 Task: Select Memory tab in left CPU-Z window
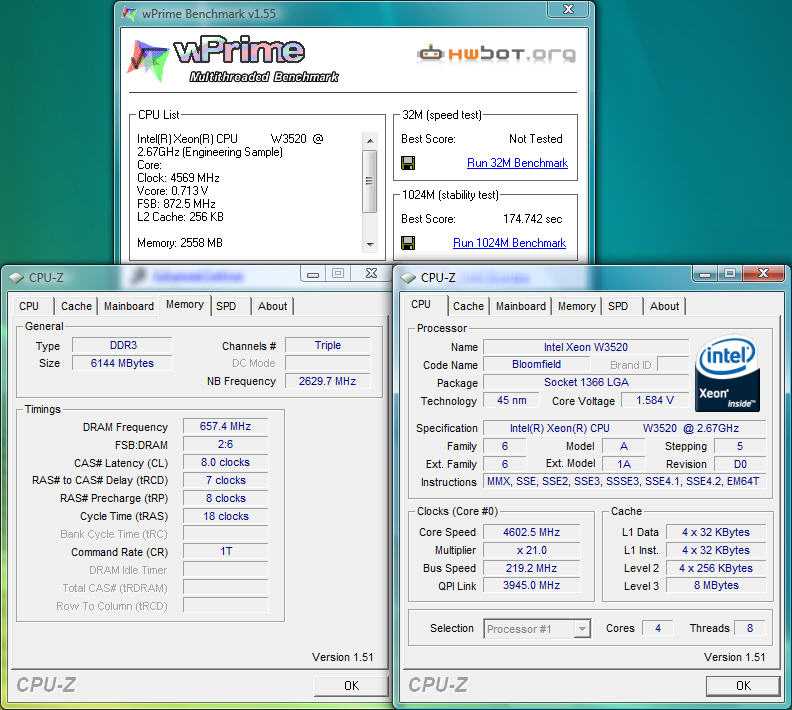(x=185, y=305)
